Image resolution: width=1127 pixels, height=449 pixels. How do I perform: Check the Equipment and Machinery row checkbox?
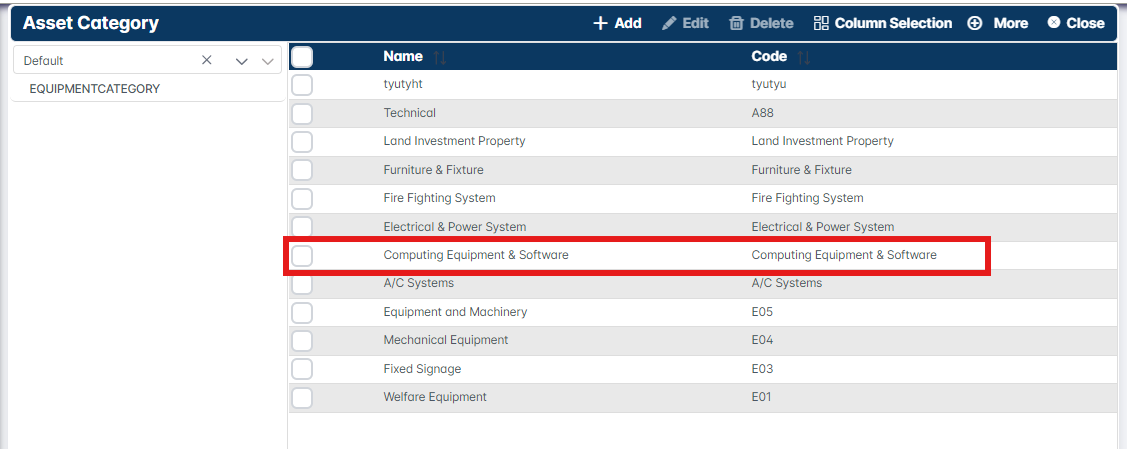coord(302,312)
